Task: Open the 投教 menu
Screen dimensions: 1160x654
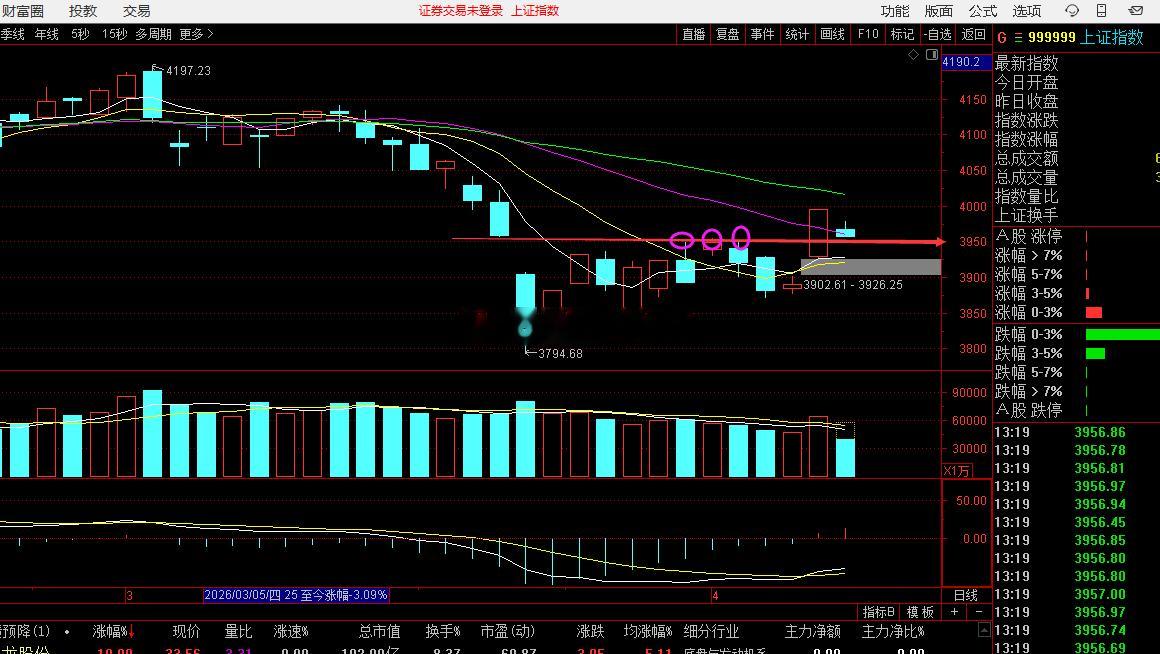Action: 83,11
